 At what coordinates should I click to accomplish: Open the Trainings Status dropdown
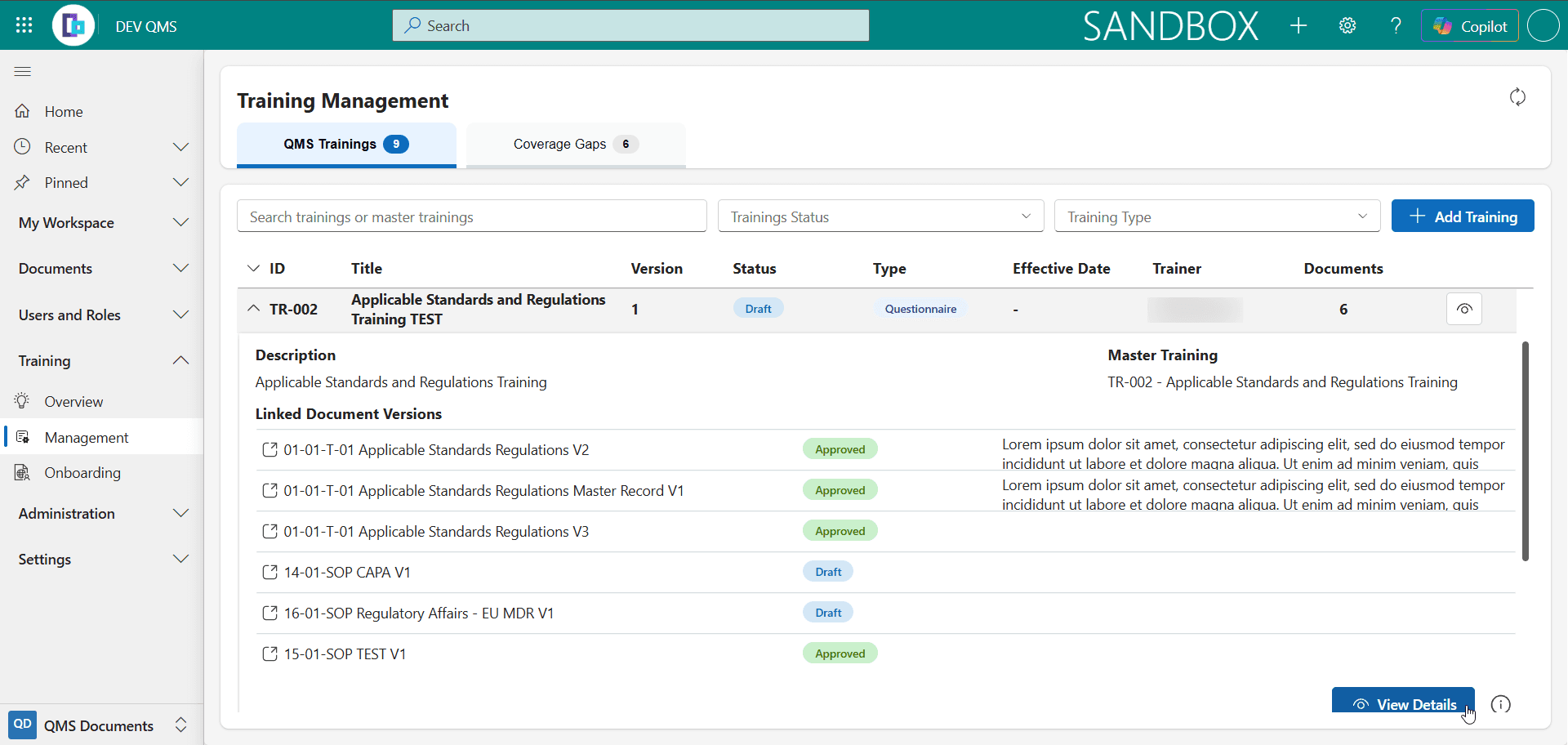[881, 216]
